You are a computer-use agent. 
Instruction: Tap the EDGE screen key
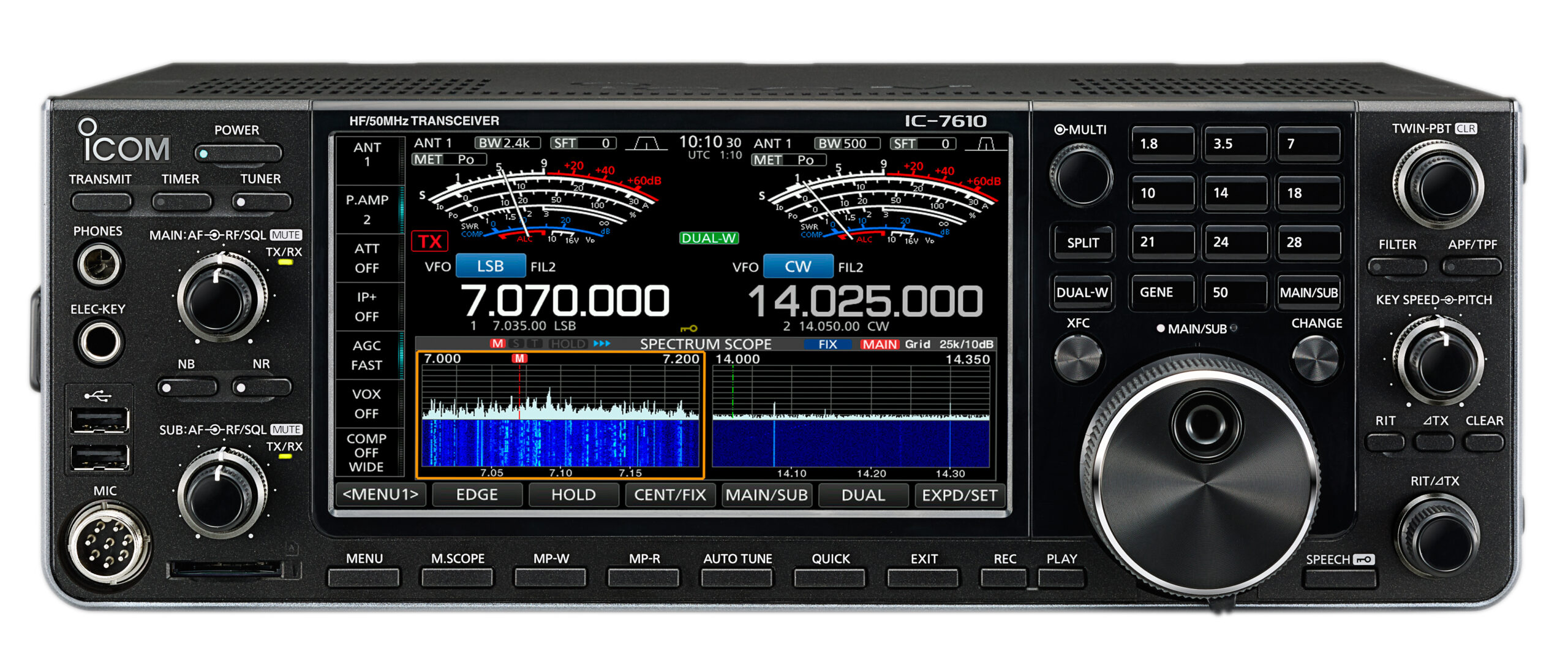[x=477, y=495]
